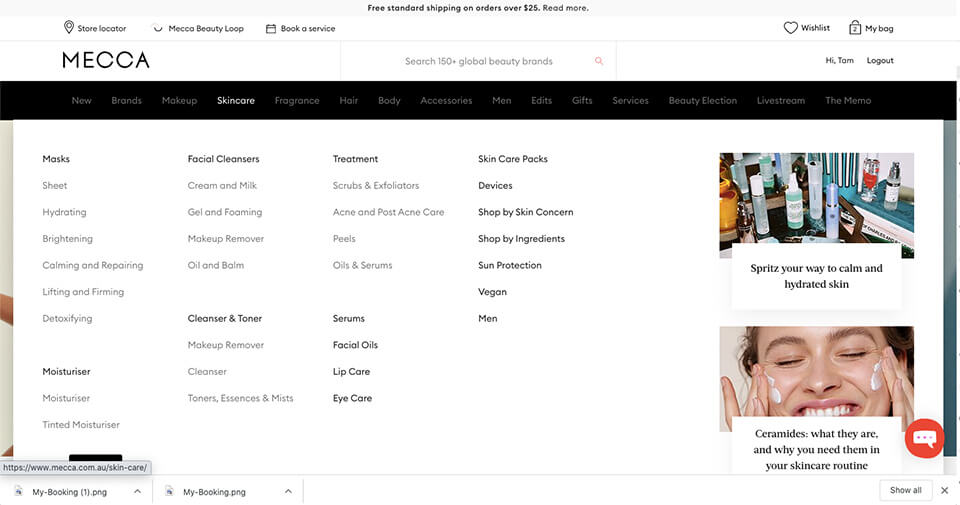Click Treatment heading
This screenshot has height=505, width=960.
pos(355,159)
